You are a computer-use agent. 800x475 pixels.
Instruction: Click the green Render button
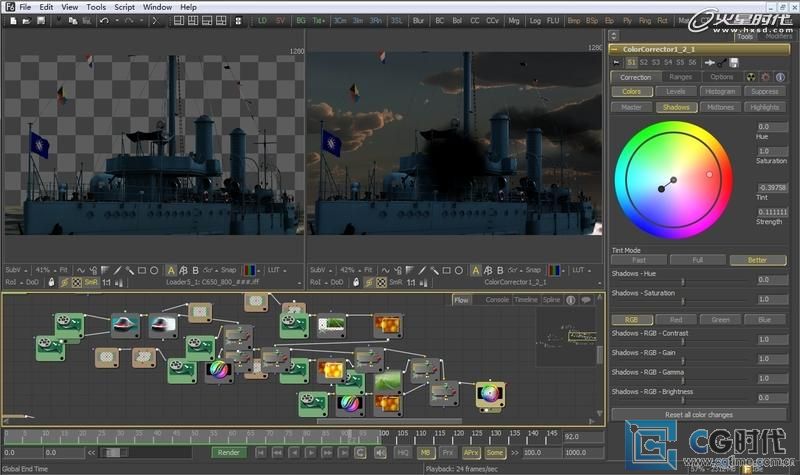(x=229, y=453)
